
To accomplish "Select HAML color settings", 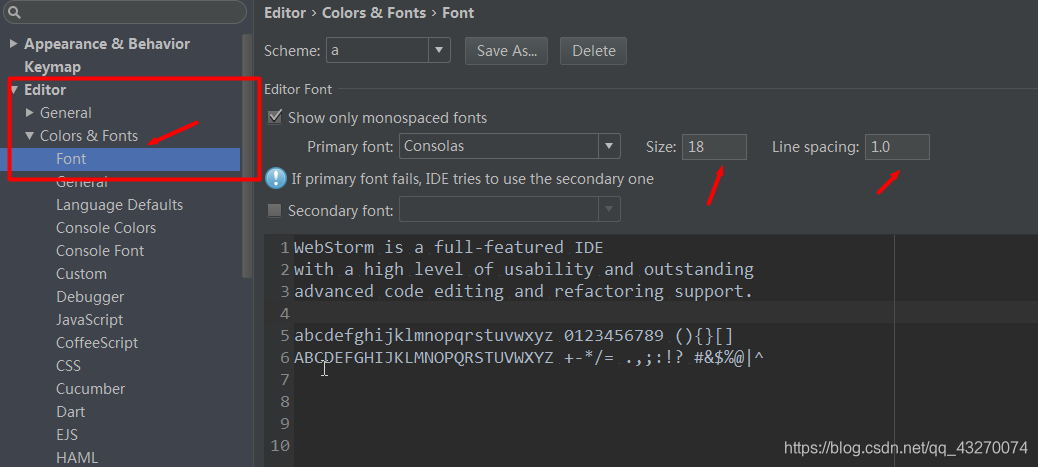I will coord(77,458).
